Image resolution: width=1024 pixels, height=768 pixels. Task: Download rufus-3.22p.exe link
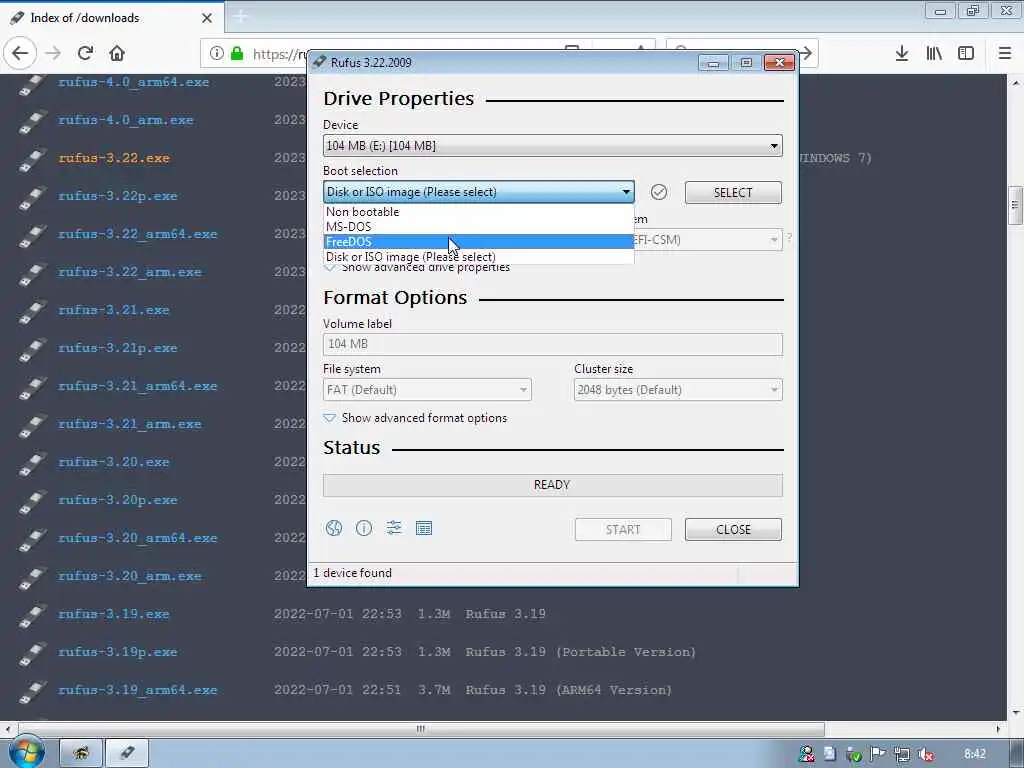point(118,196)
